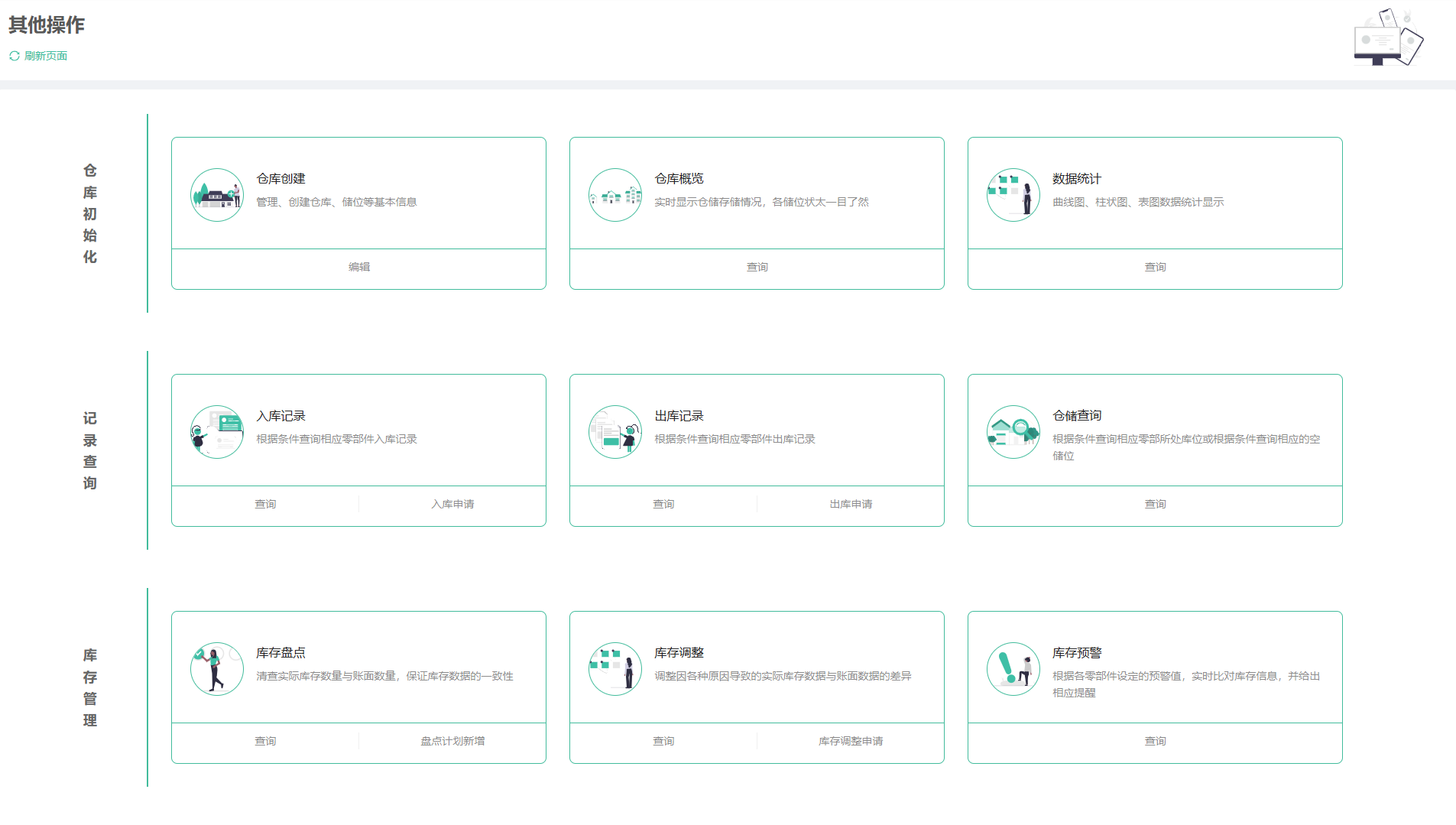Image resolution: width=1456 pixels, height=825 pixels.
Task: Click the 仓储查询 magnifier house icon
Action: coord(1013,432)
